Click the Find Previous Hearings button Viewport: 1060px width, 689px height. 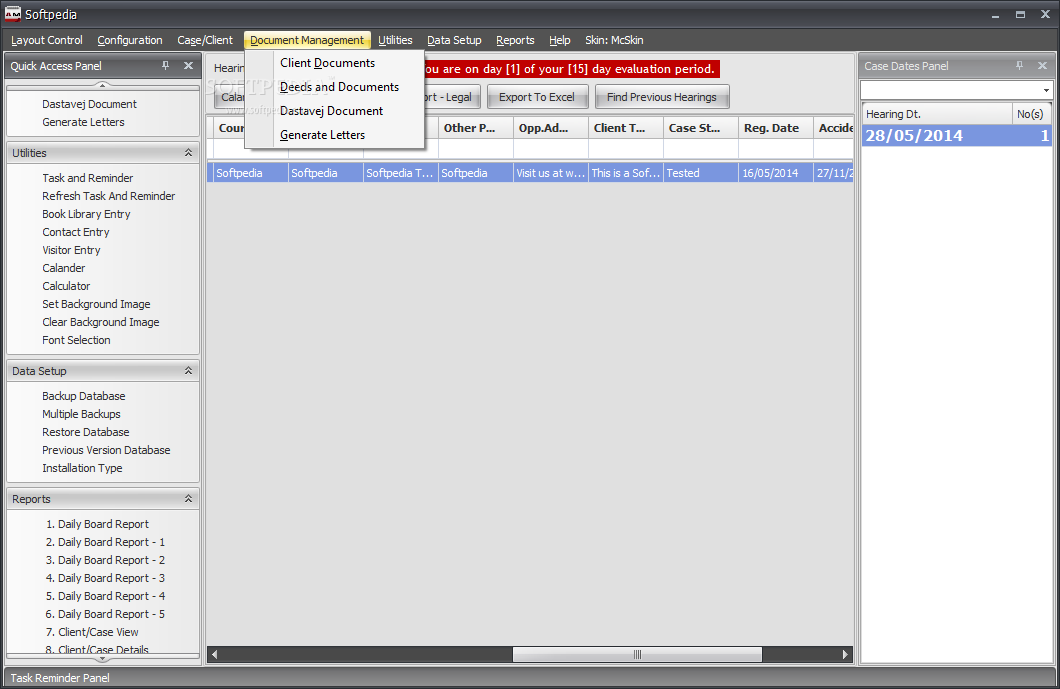coord(661,97)
